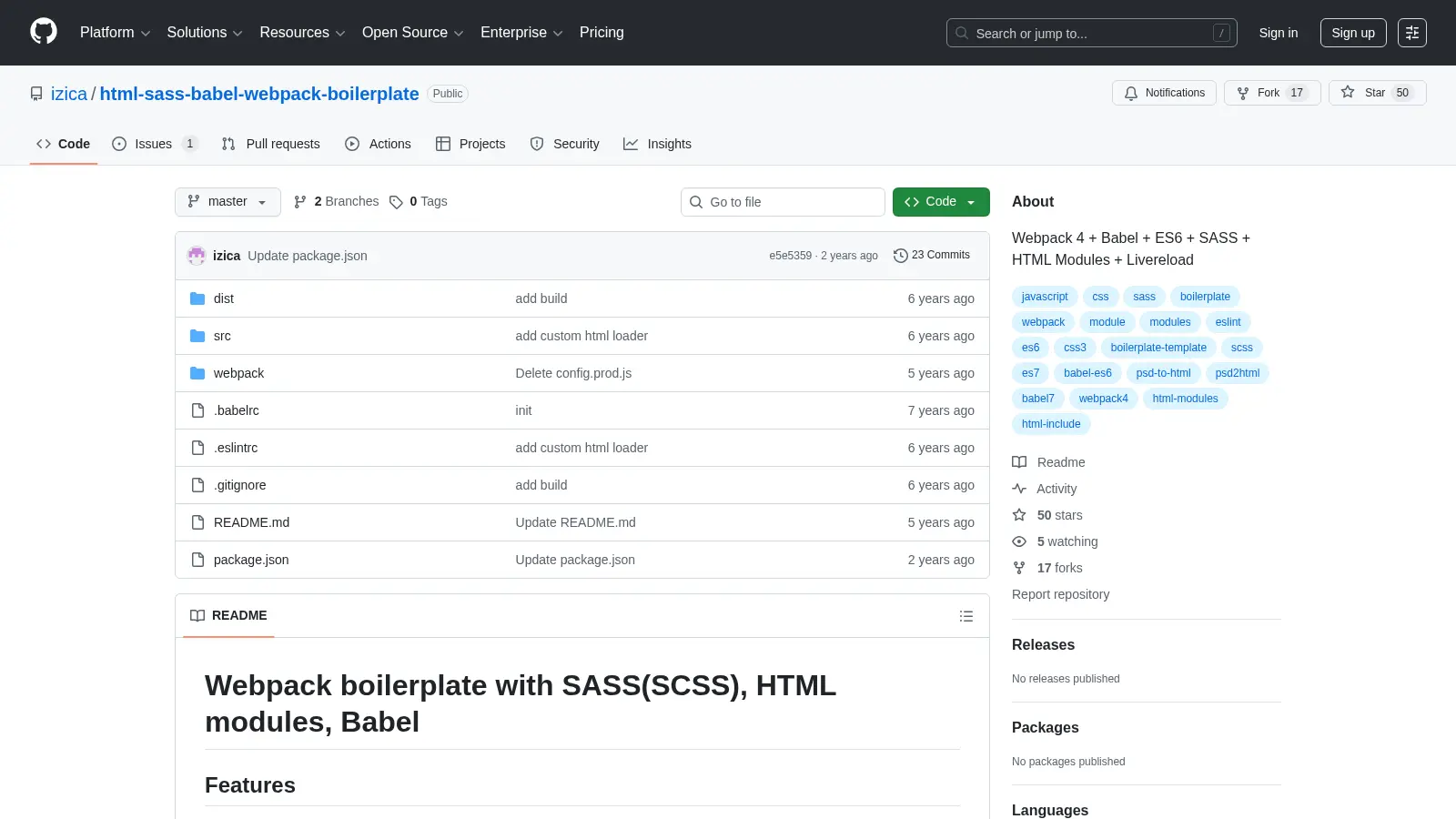
Task: Open the Releases heading link
Action: [1043, 644]
